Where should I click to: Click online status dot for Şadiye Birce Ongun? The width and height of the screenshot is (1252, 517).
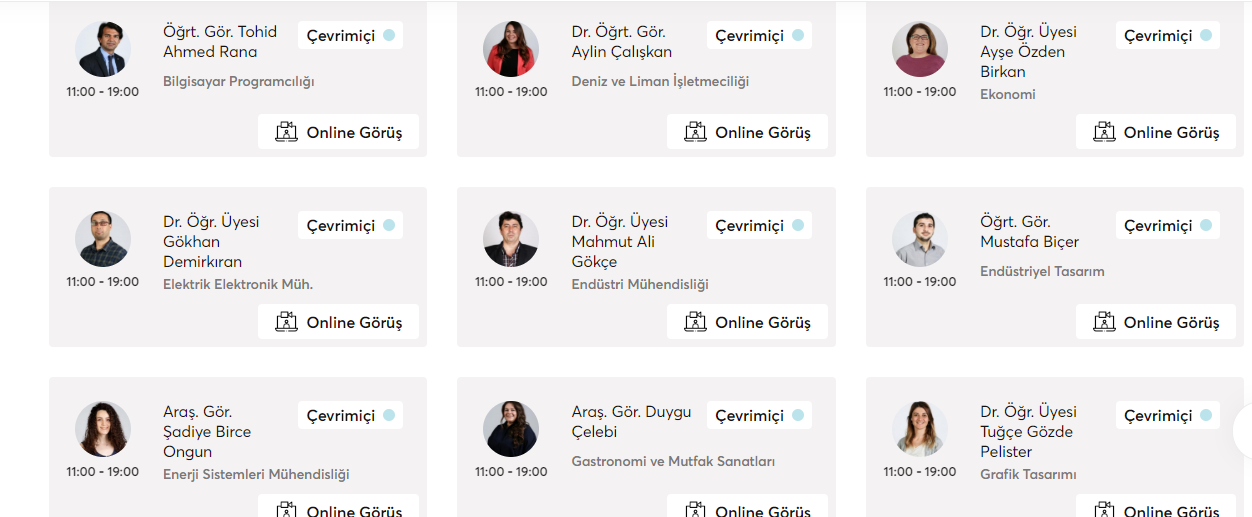(x=389, y=415)
